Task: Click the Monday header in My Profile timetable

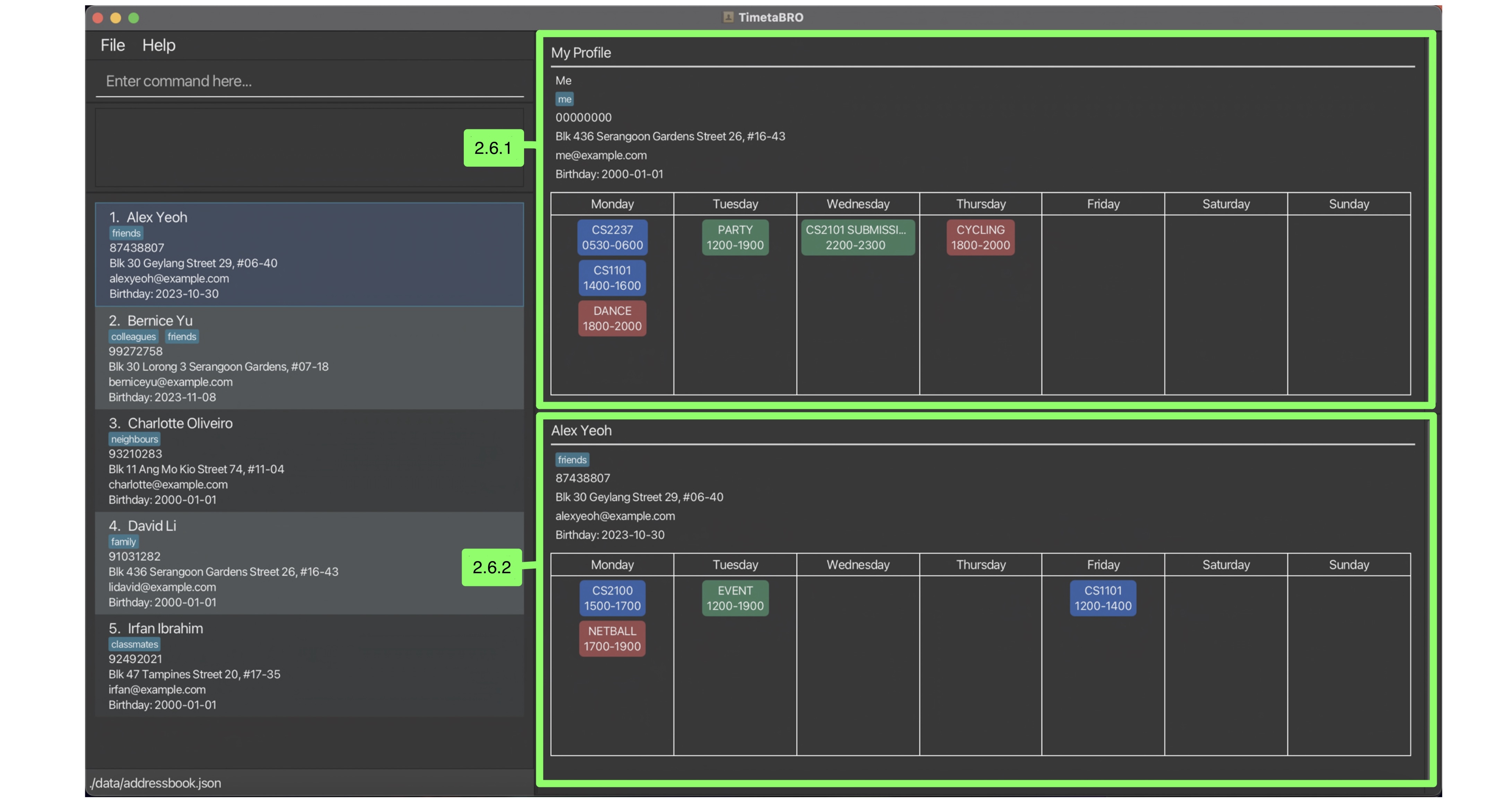Action: 612,204
